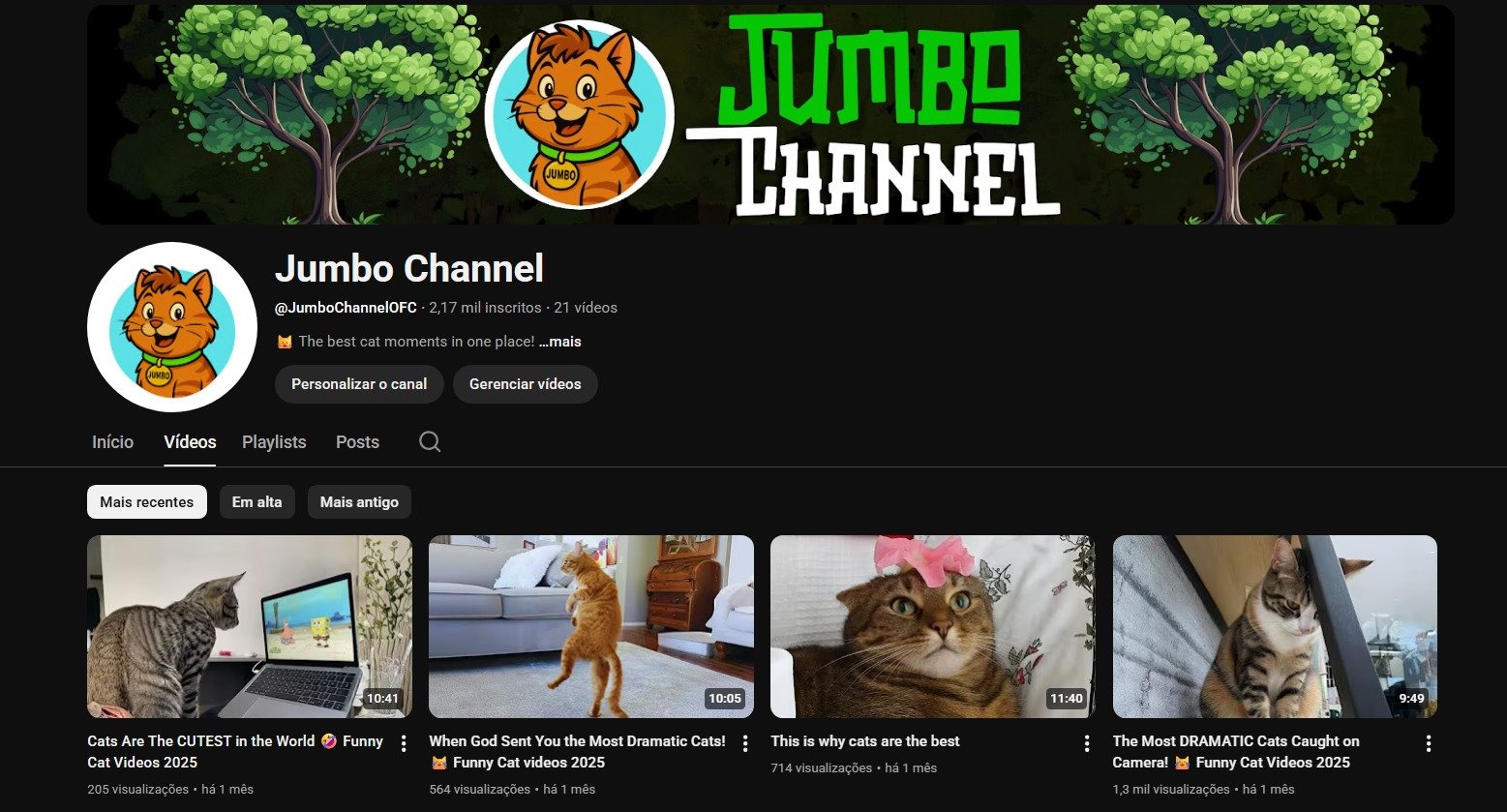Click the 11:40 duration badge
The height and width of the screenshot is (812, 1507).
tap(1067, 698)
